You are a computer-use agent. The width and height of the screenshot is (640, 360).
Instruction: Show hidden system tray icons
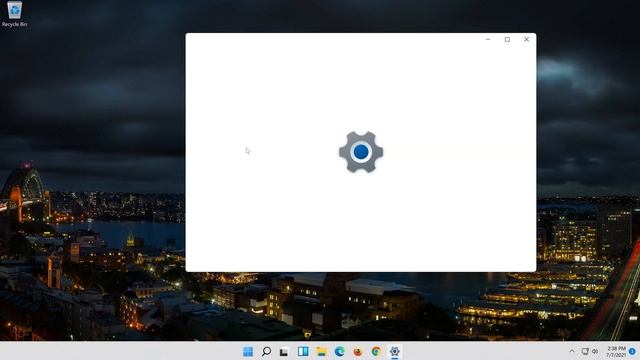(x=571, y=351)
